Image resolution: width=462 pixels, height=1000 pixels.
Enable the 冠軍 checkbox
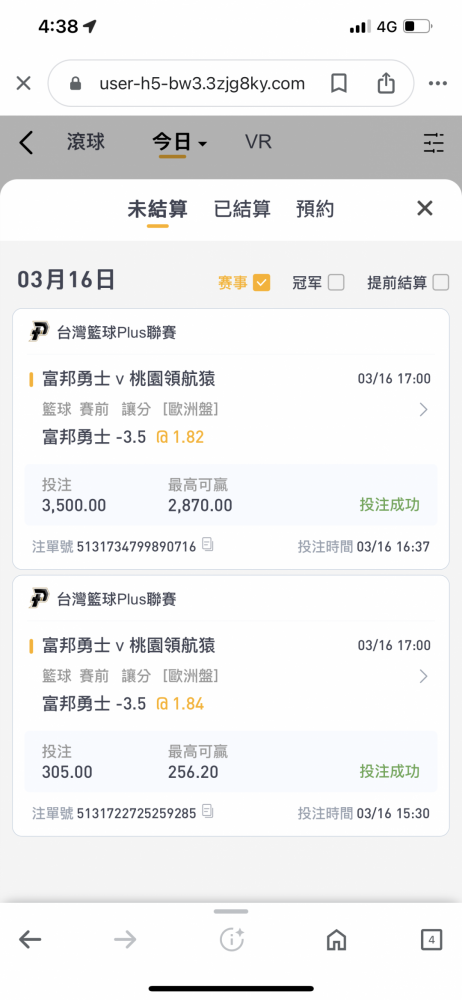(336, 283)
